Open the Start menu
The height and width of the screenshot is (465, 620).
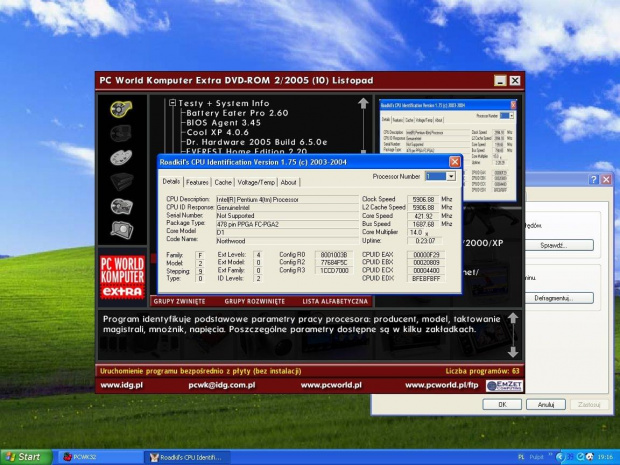(x=26, y=457)
